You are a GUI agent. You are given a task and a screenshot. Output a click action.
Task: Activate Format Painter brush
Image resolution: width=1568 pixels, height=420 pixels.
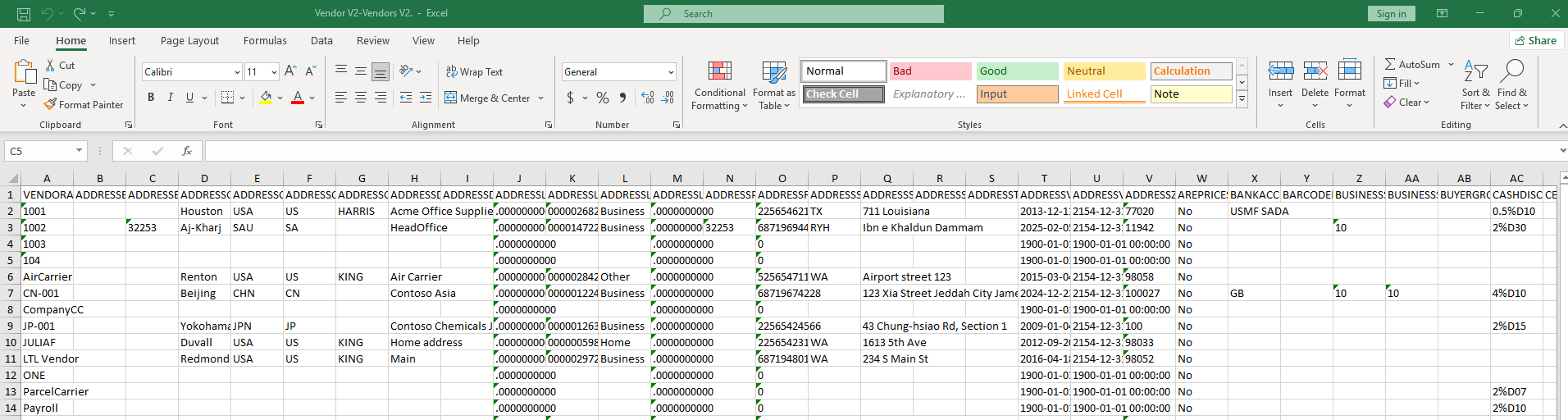point(50,104)
